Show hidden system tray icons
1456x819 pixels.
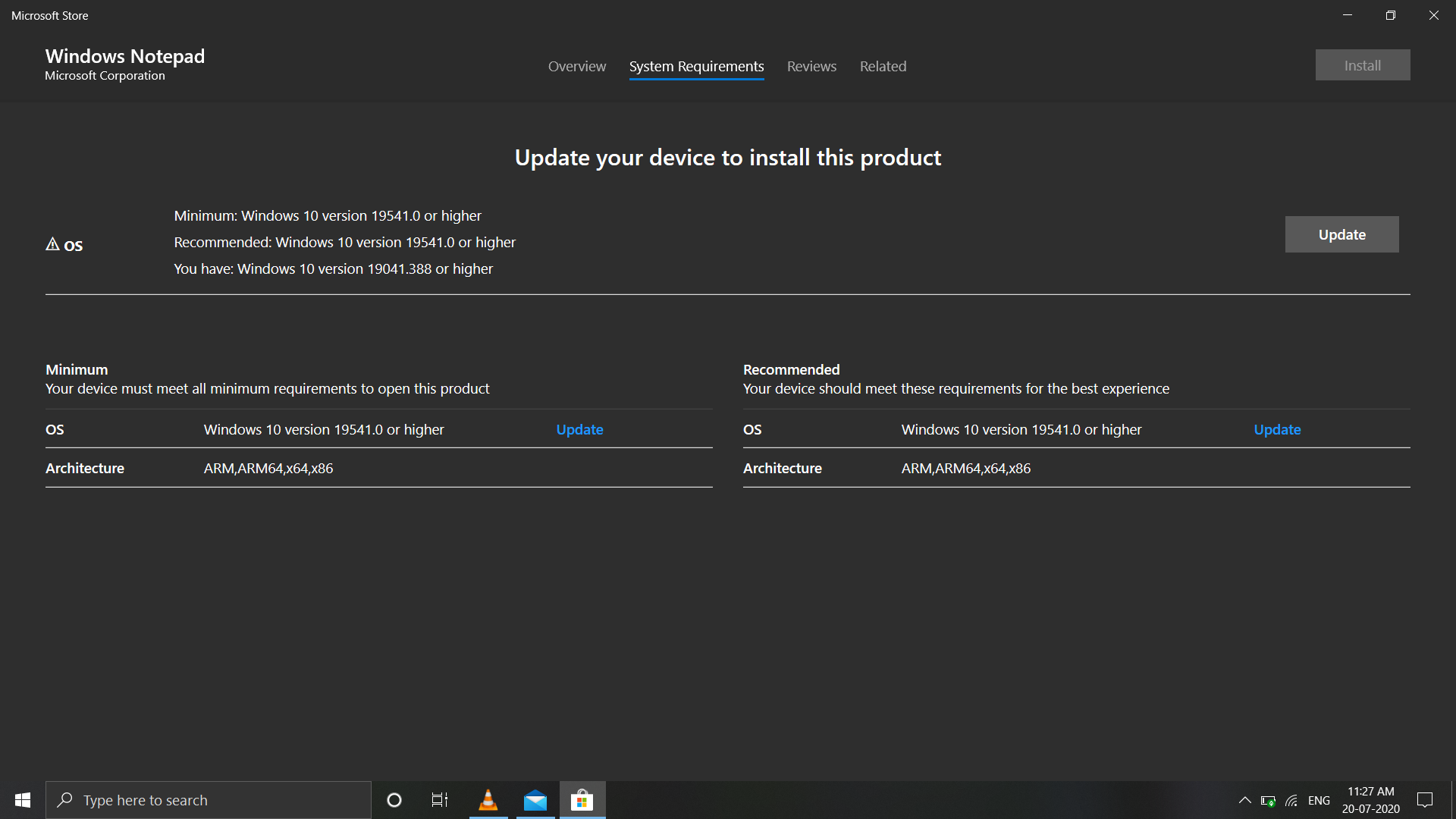[1244, 800]
